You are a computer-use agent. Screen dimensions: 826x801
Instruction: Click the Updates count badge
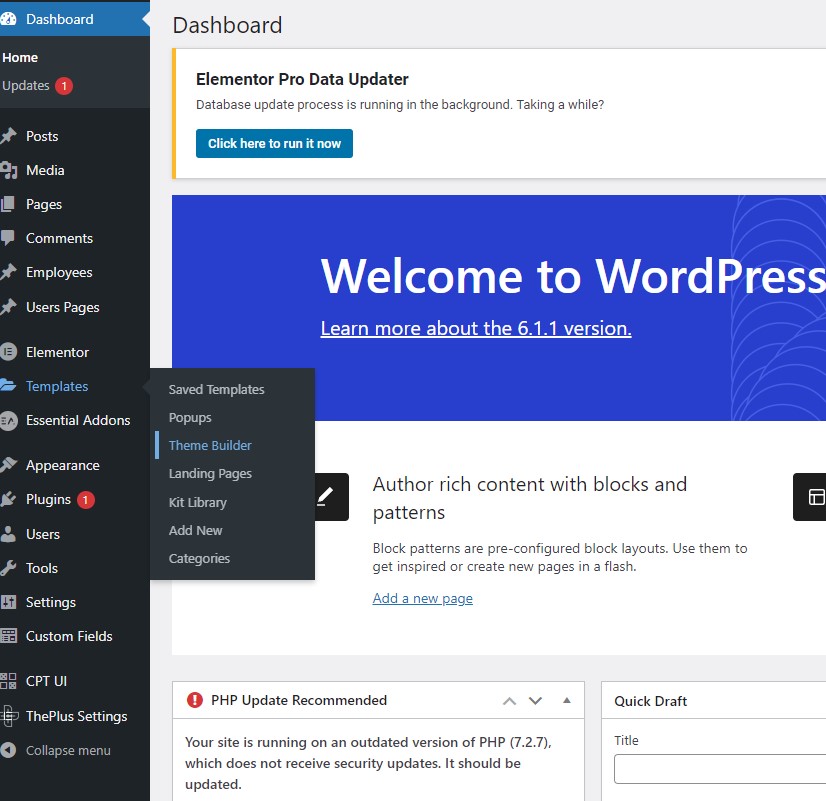[64, 85]
